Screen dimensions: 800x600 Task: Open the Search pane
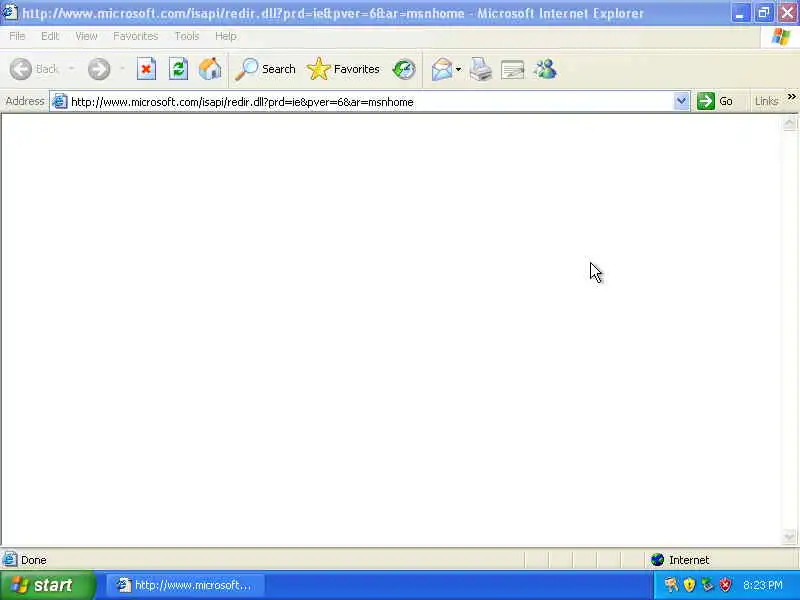(x=265, y=69)
